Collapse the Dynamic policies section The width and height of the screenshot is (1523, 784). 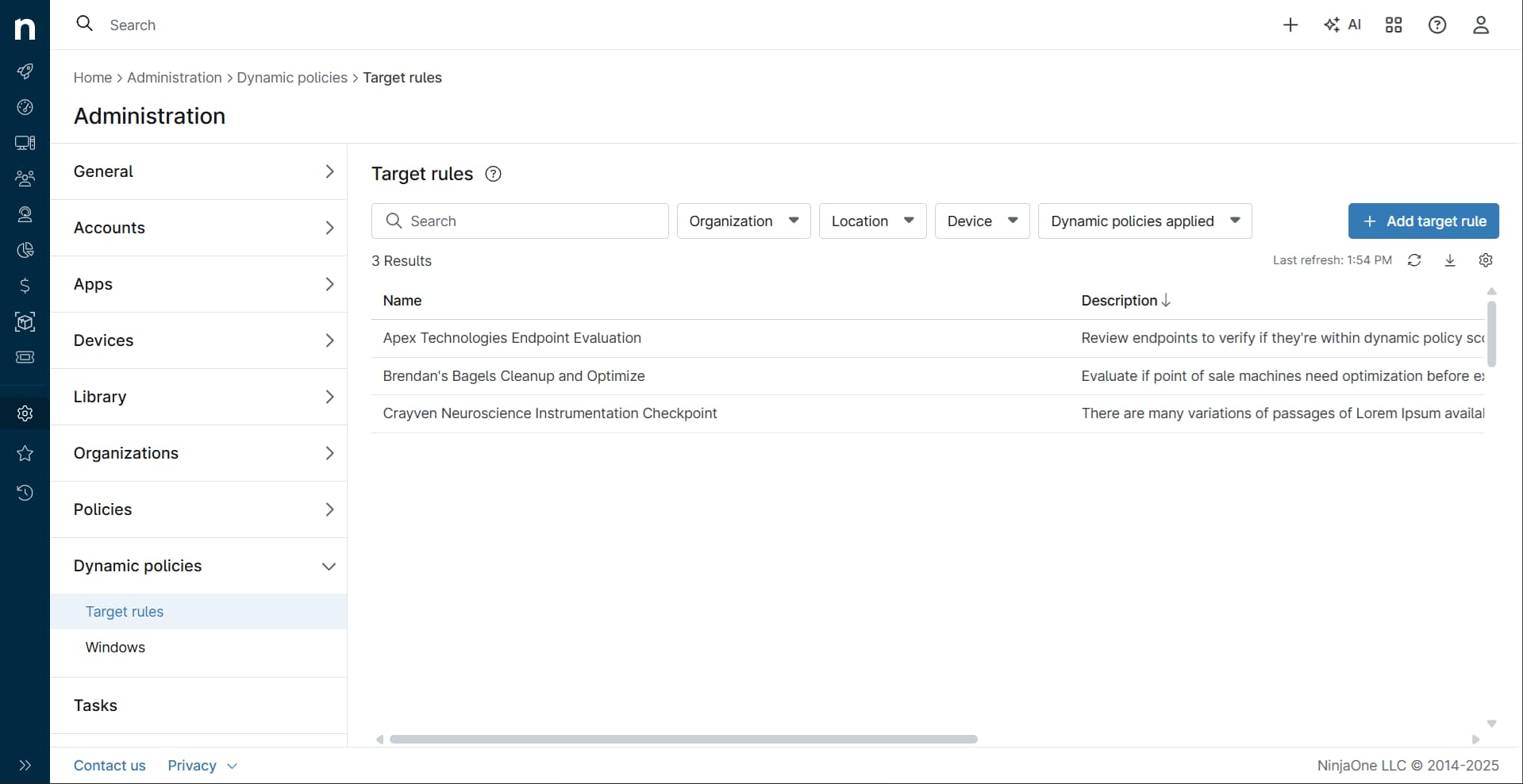point(329,566)
